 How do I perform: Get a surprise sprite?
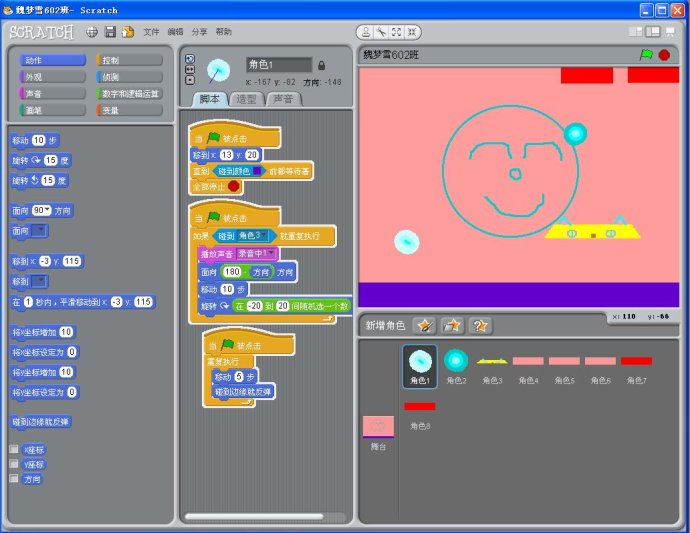pyautogui.click(x=480, y=326)
